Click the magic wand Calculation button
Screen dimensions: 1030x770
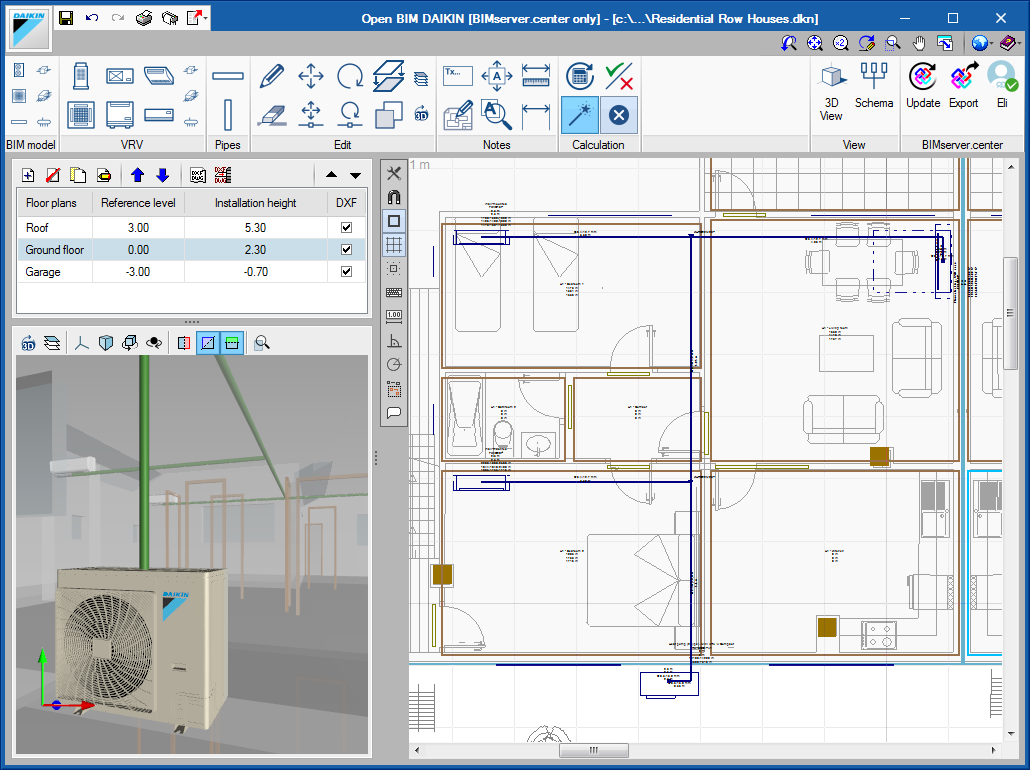[x=580, y=115]
